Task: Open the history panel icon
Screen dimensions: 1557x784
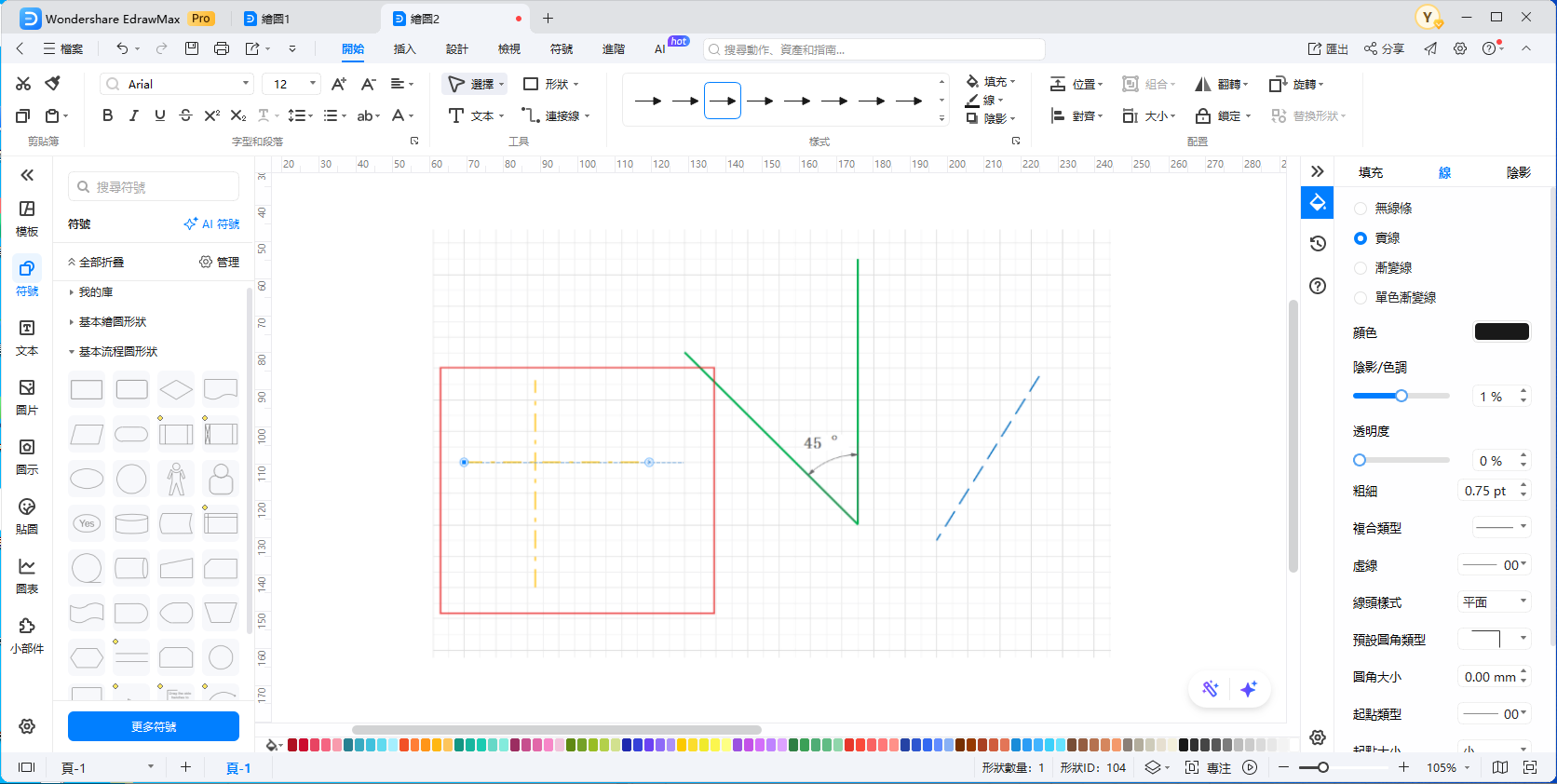Action: pos(1318,244)
